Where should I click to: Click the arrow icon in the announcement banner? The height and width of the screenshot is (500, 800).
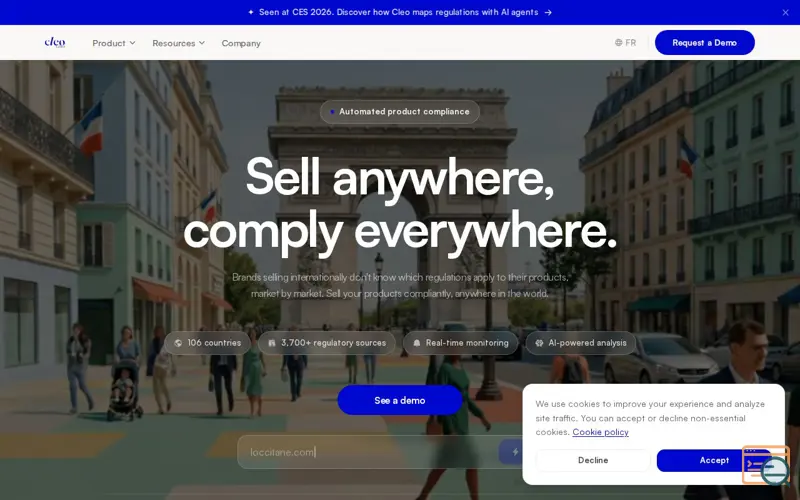[548, 12]
